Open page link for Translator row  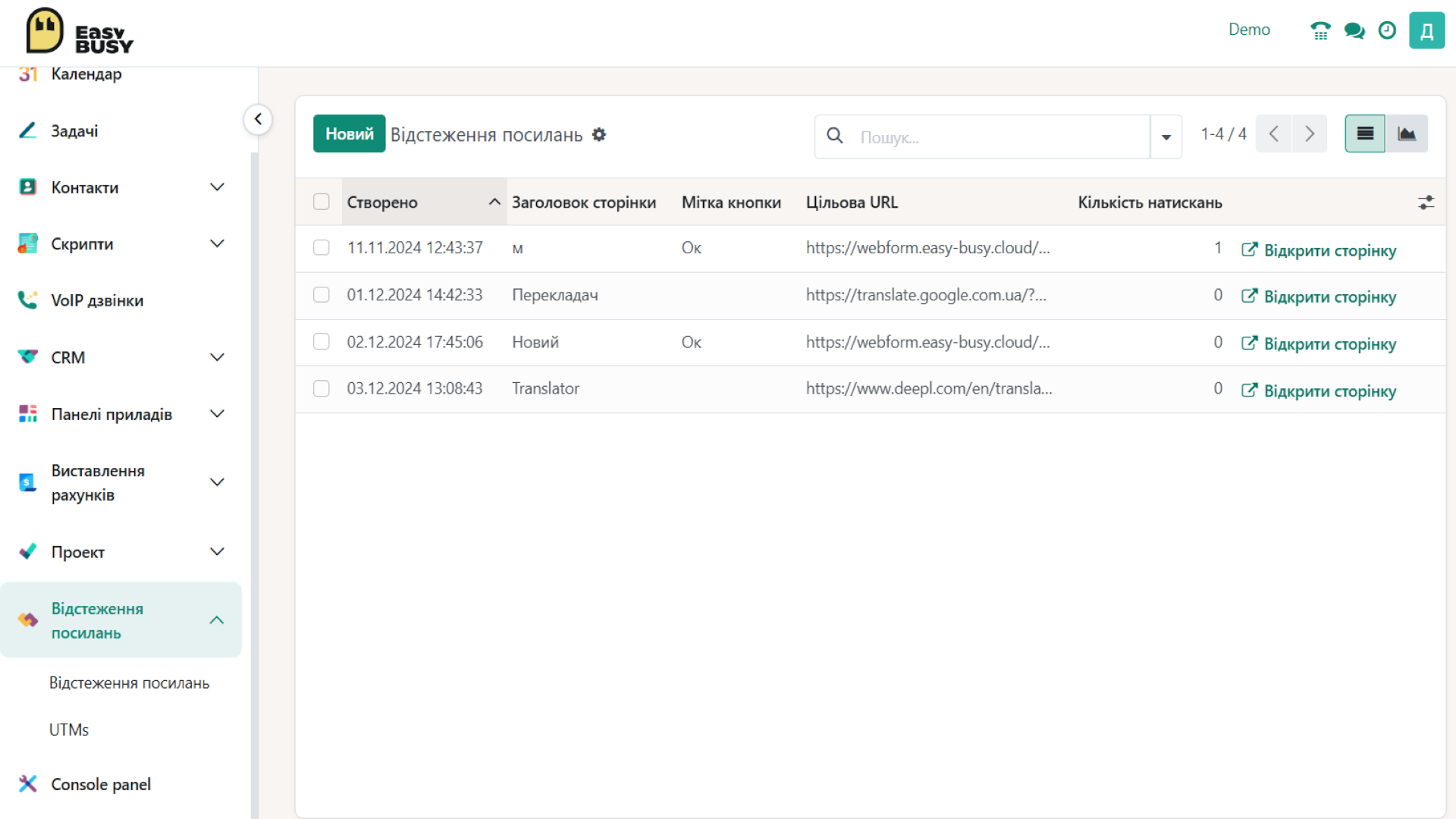coord(1319,391)
